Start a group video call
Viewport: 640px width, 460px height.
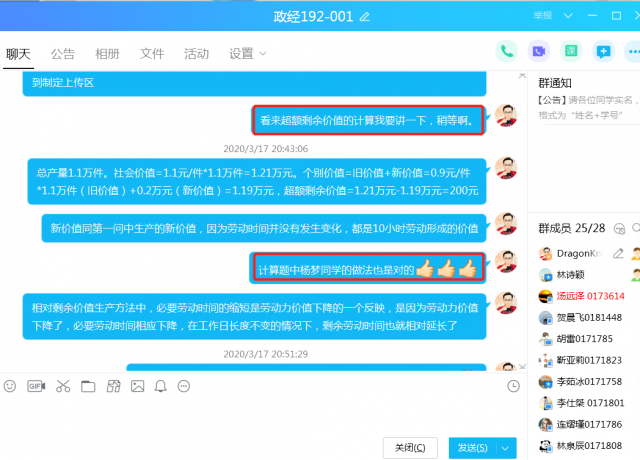[x=539, y=51]
